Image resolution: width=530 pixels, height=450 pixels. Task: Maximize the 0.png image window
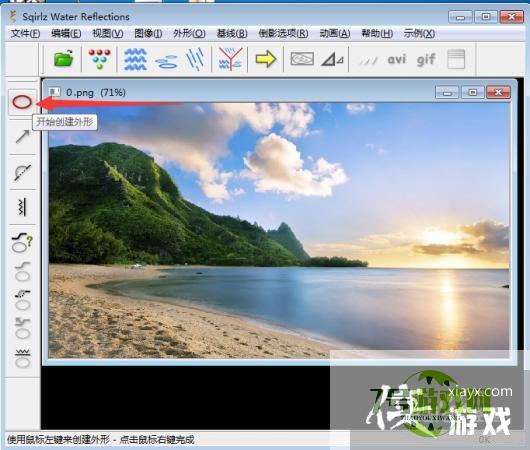point(473,92)
